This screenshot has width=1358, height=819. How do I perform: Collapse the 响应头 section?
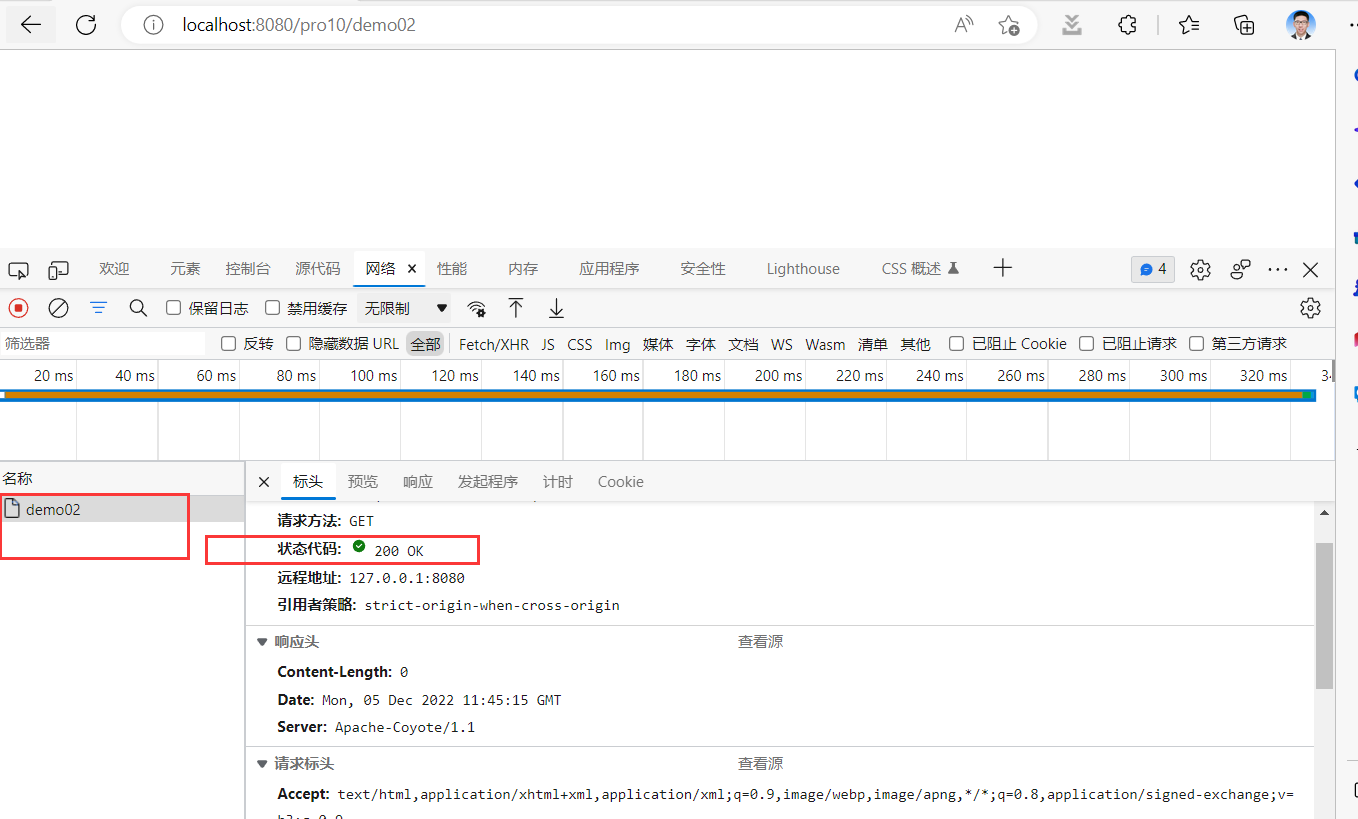click(262, 641)
